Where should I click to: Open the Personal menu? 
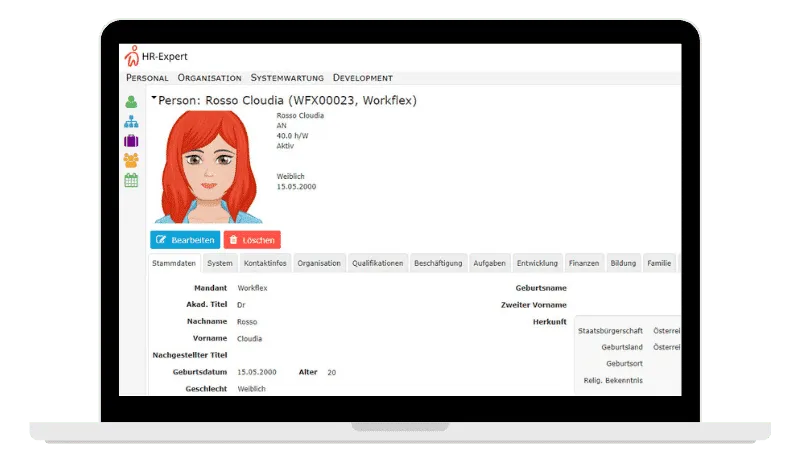click(147, 78)
